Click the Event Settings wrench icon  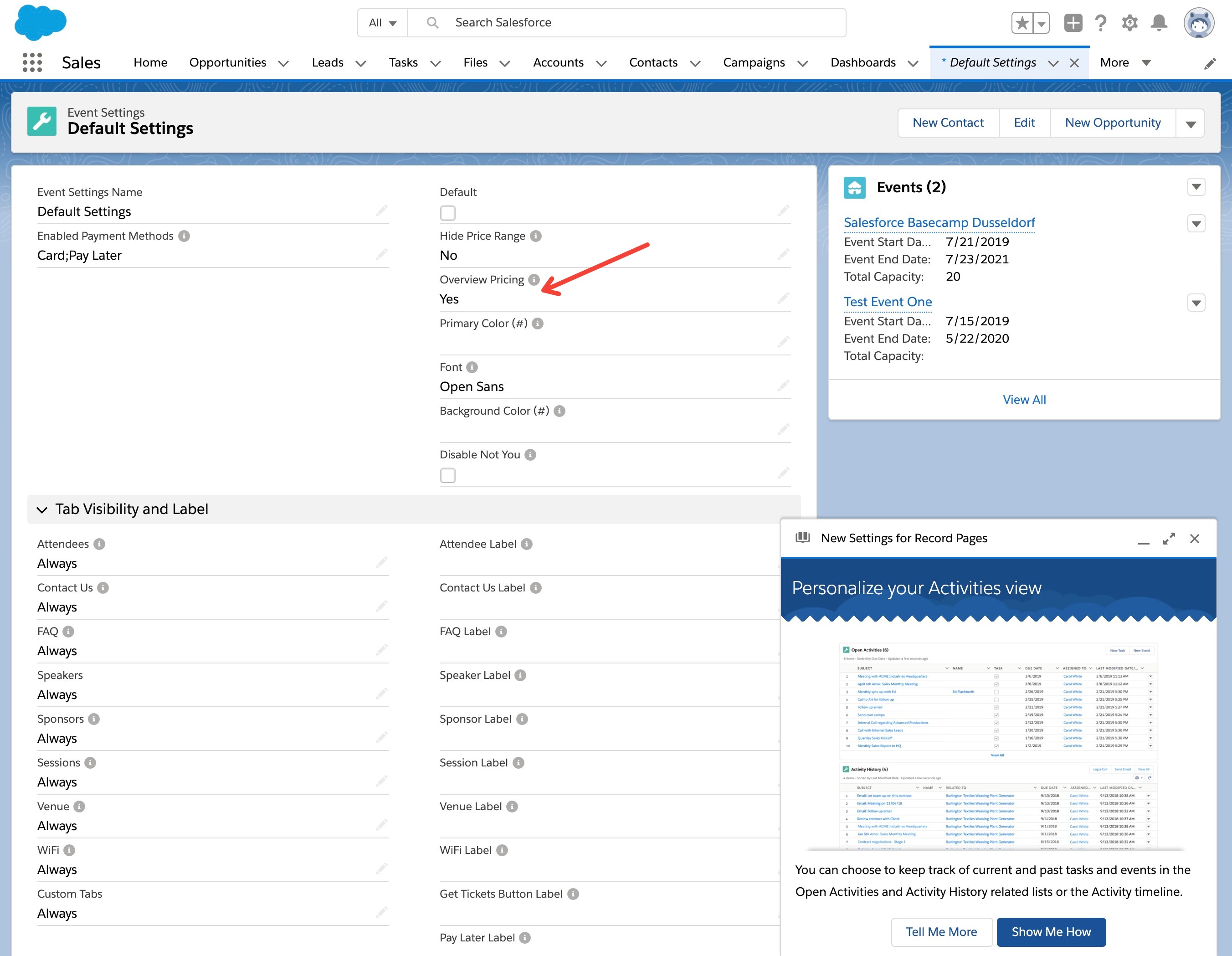point(42,121)
